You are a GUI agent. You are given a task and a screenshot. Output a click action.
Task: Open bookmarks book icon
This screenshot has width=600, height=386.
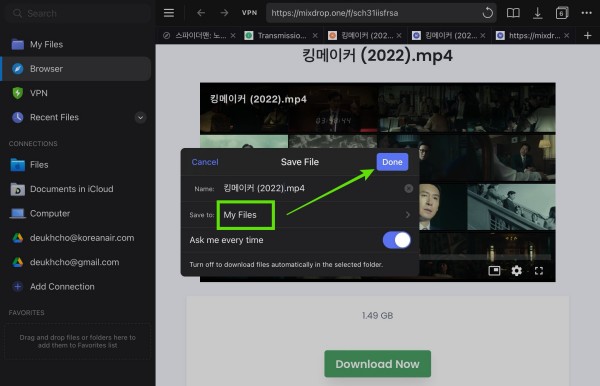513,13
